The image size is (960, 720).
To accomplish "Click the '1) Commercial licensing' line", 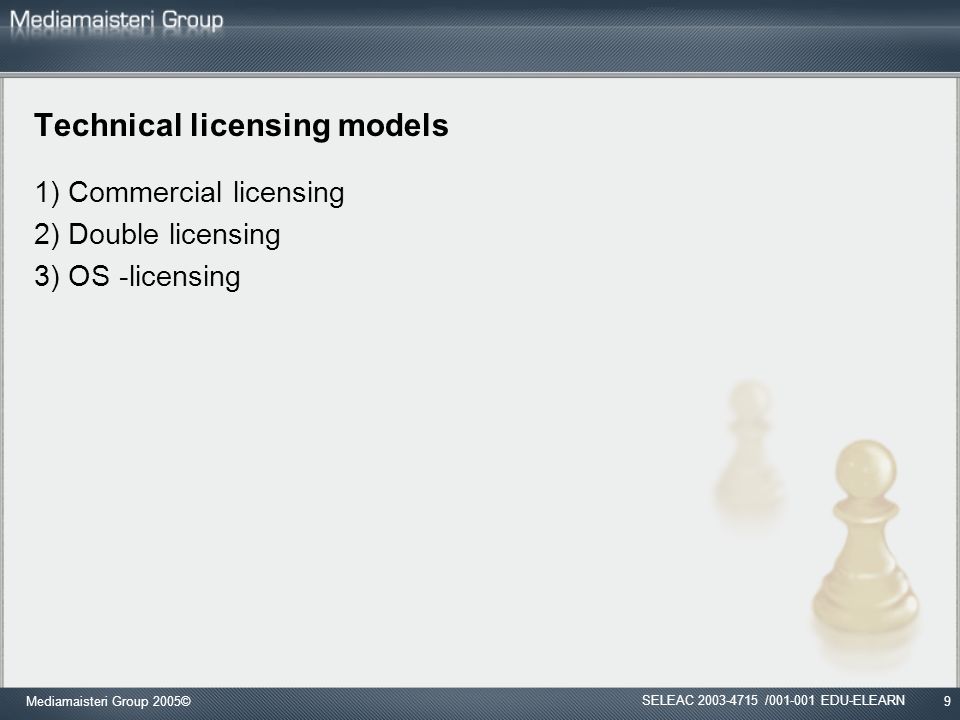I will pyautogui.click(x=189, y=193).
